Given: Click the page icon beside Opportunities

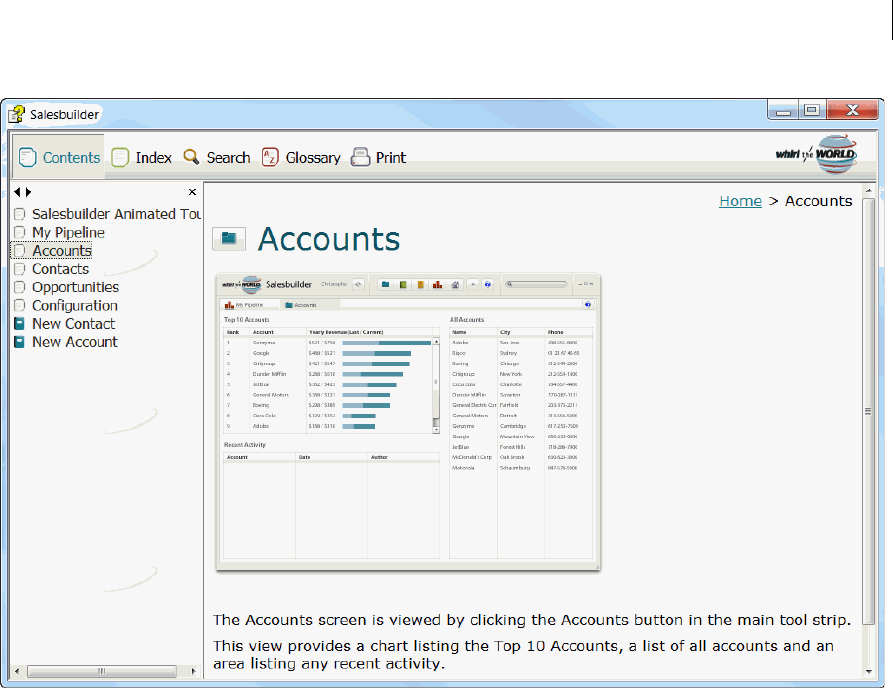Looking at the screenshot, I should (19, 287).
